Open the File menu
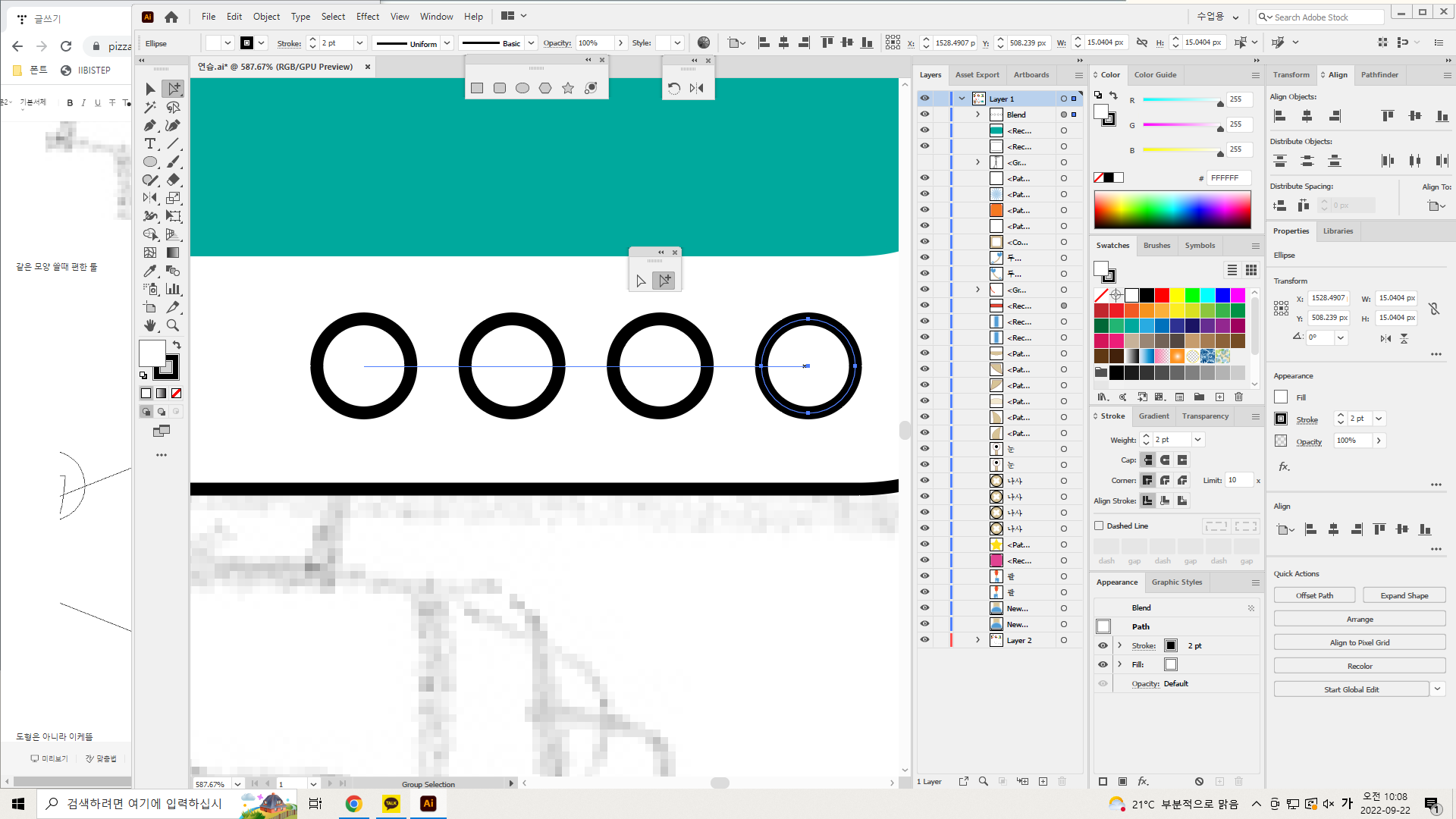The height and width of the screenshot is (819, 1456). [x=209, y=17]
